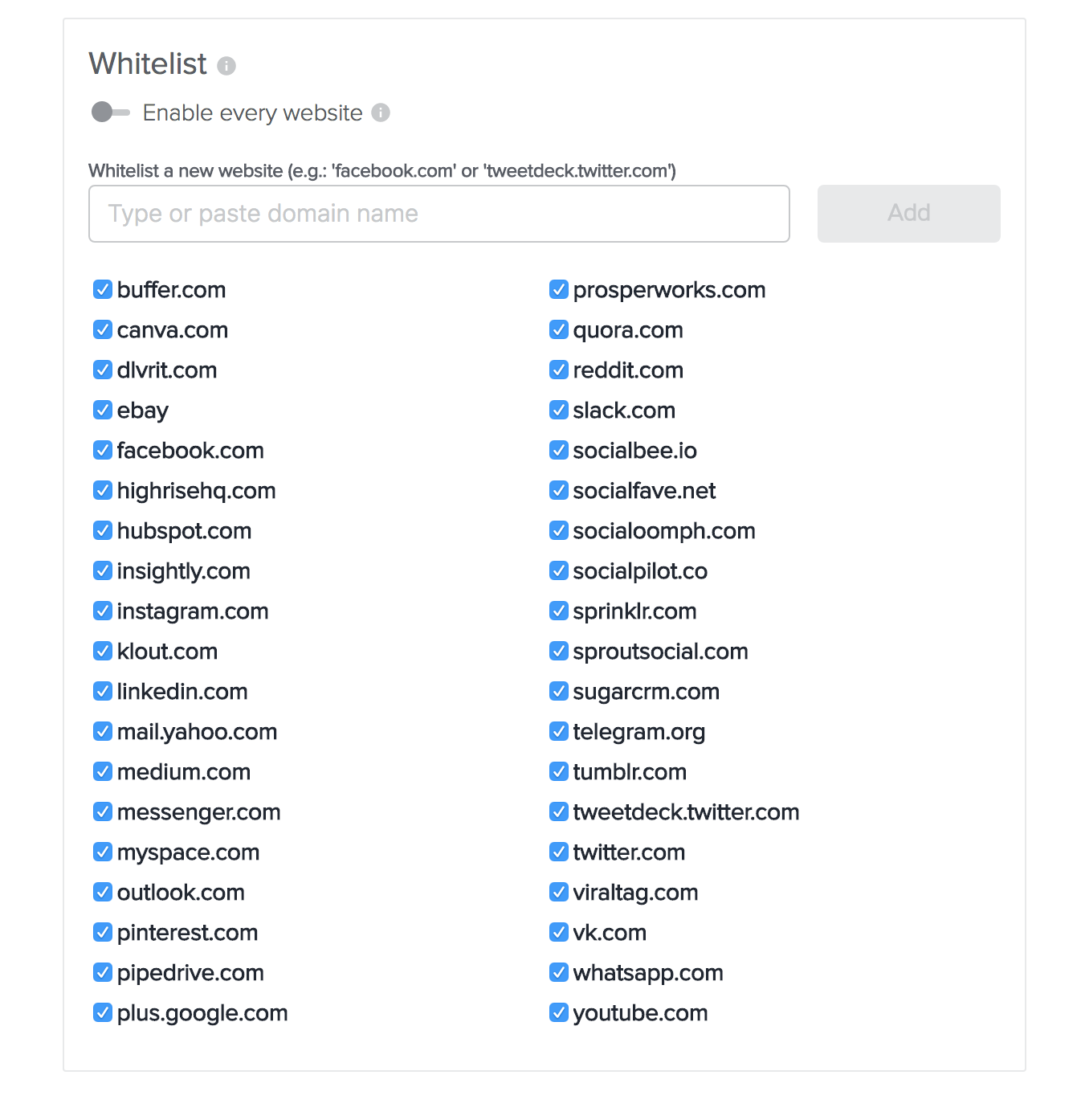
Task: Deselect youtube.com checkbox
Action: click(x=559, y=1012)
